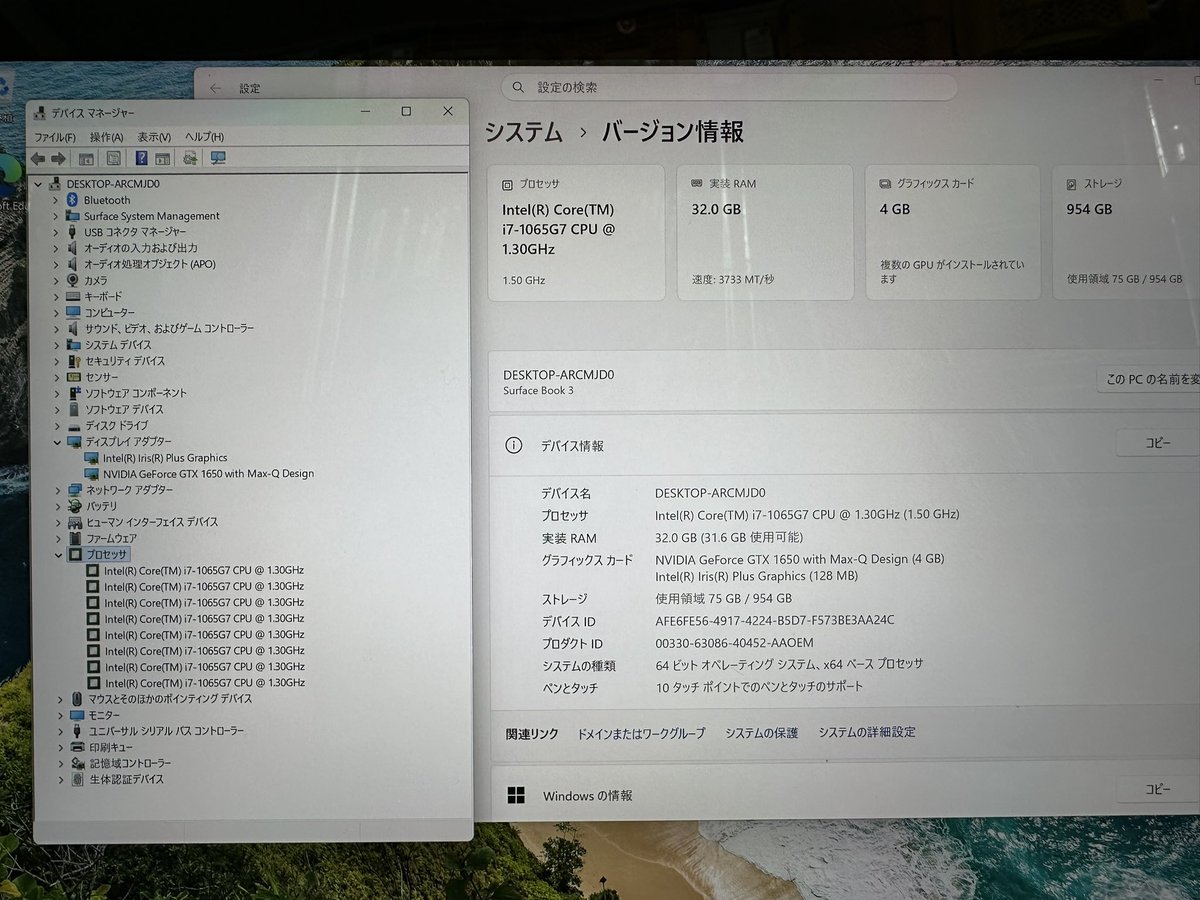Screen dimensions: 1200x900
Task: Click コピー button in デバイス情報 section
Action: coord(1158,443)
